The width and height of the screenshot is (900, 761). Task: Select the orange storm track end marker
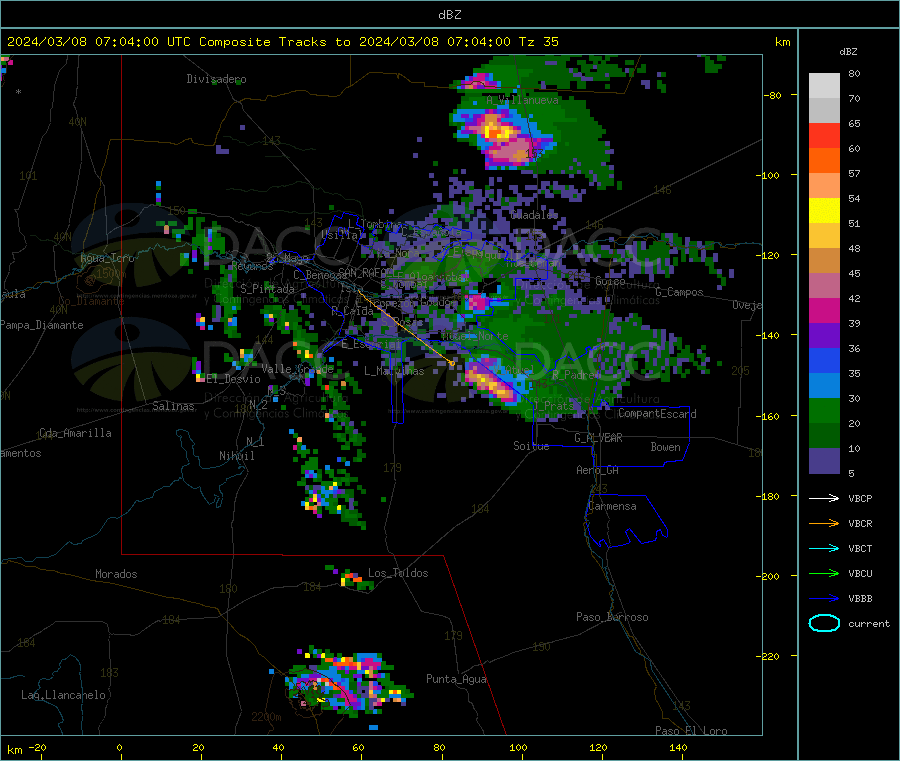[x=452, y=363]
